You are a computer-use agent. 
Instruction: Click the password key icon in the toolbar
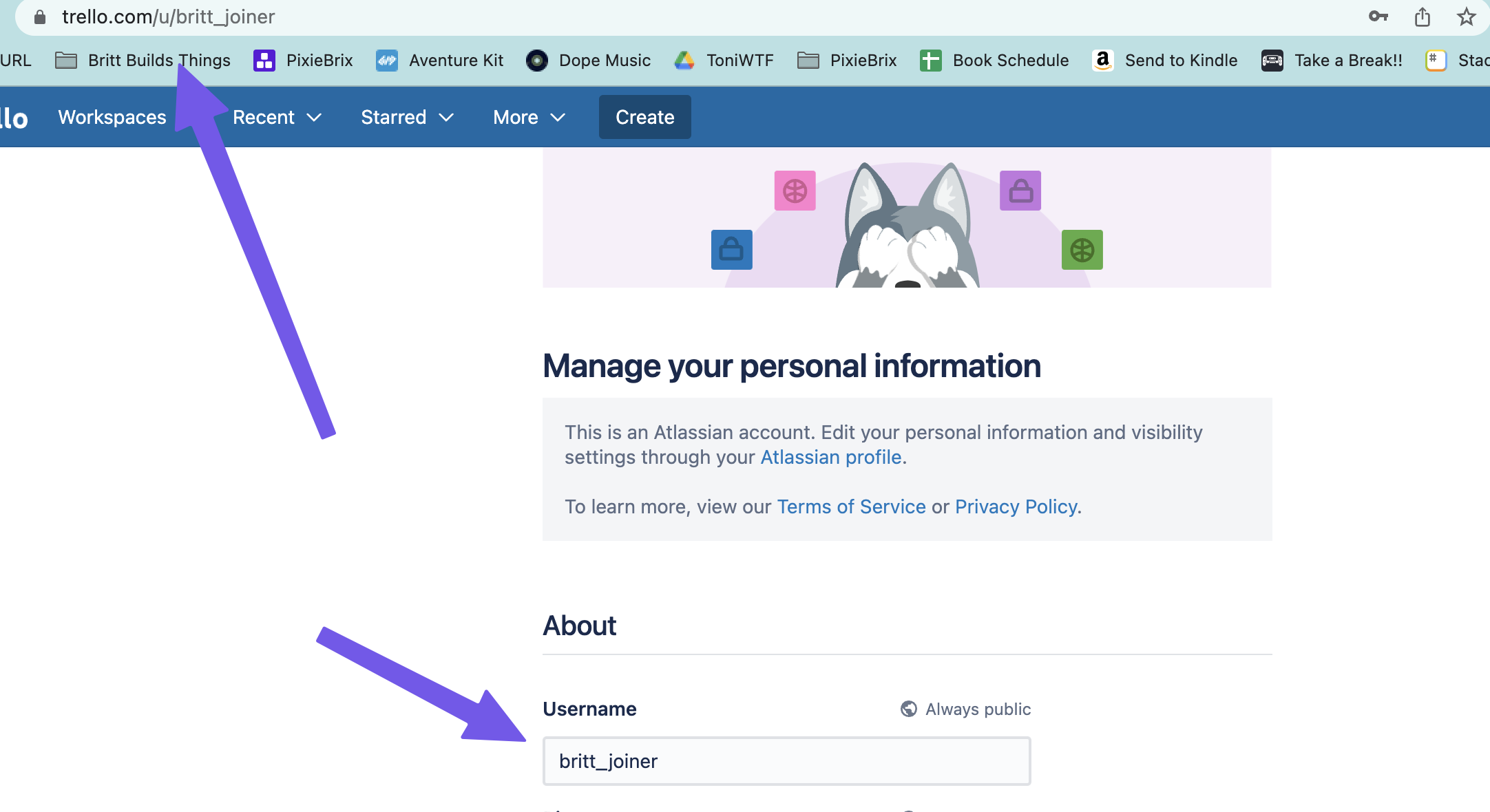(x=1379, y=17)
